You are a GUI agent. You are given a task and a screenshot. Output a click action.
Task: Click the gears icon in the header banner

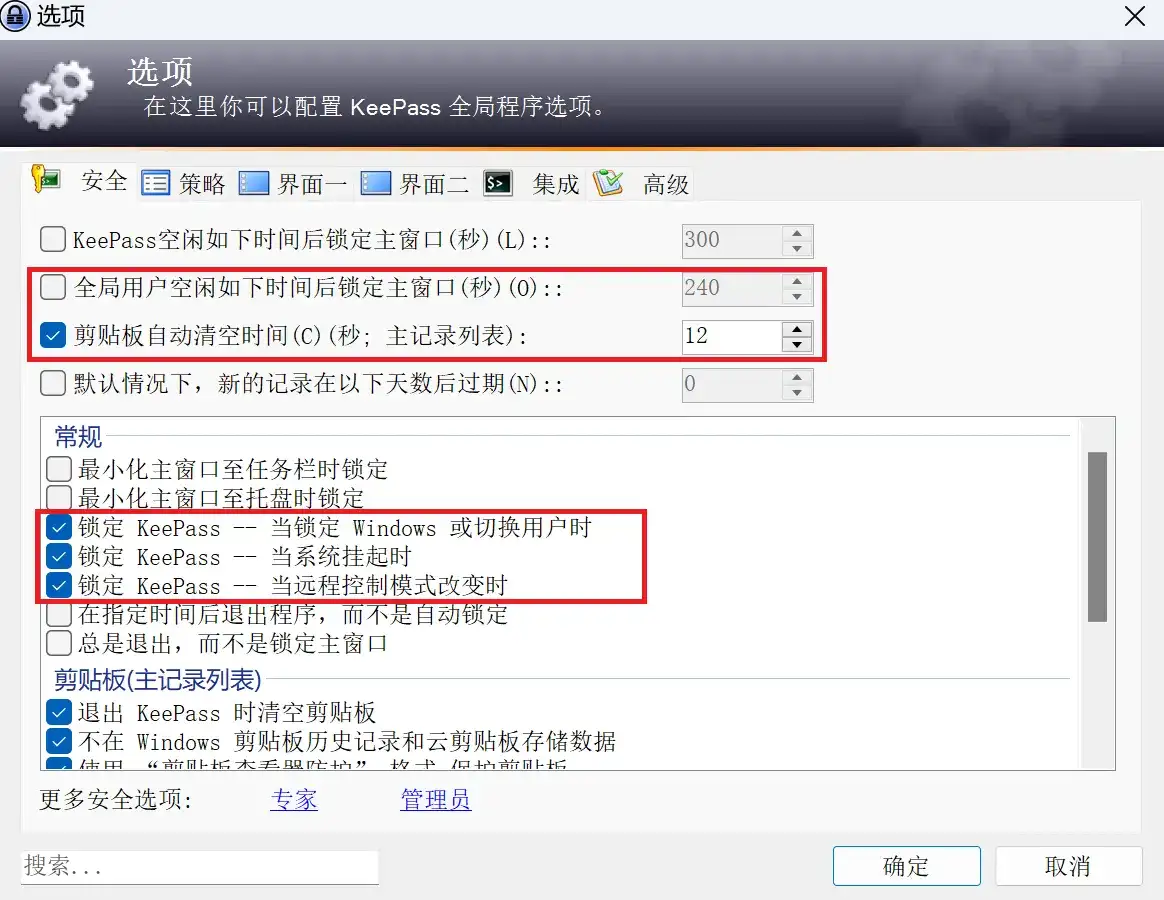pyautogui.click(x=57, y=96)
